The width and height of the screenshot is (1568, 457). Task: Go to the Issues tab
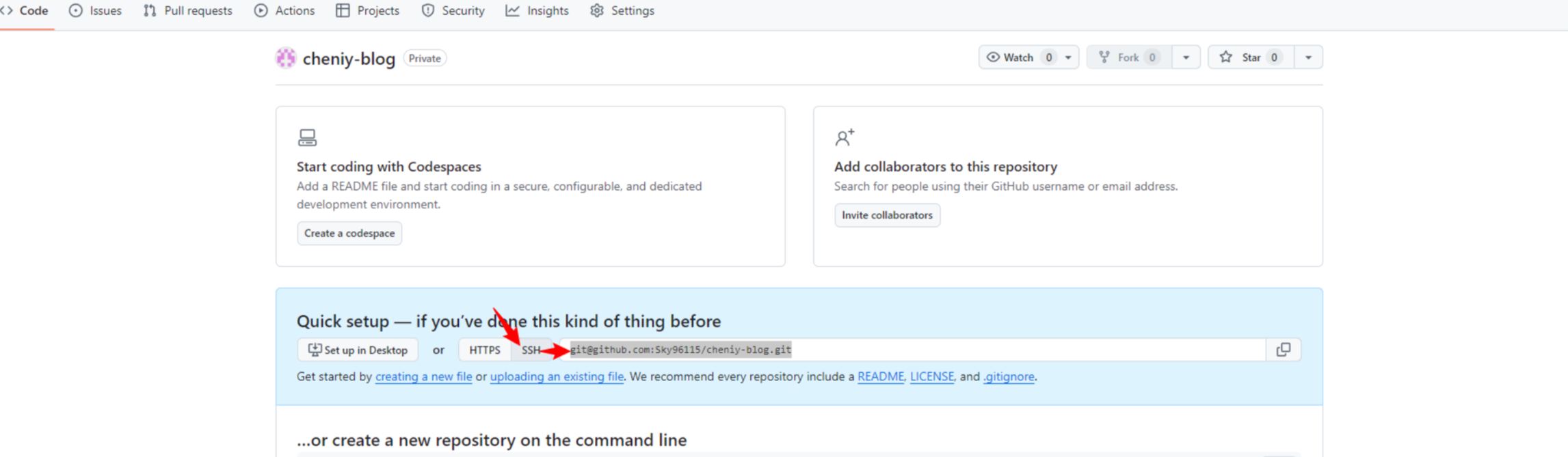pyautogui.click(x=96, y=11)
